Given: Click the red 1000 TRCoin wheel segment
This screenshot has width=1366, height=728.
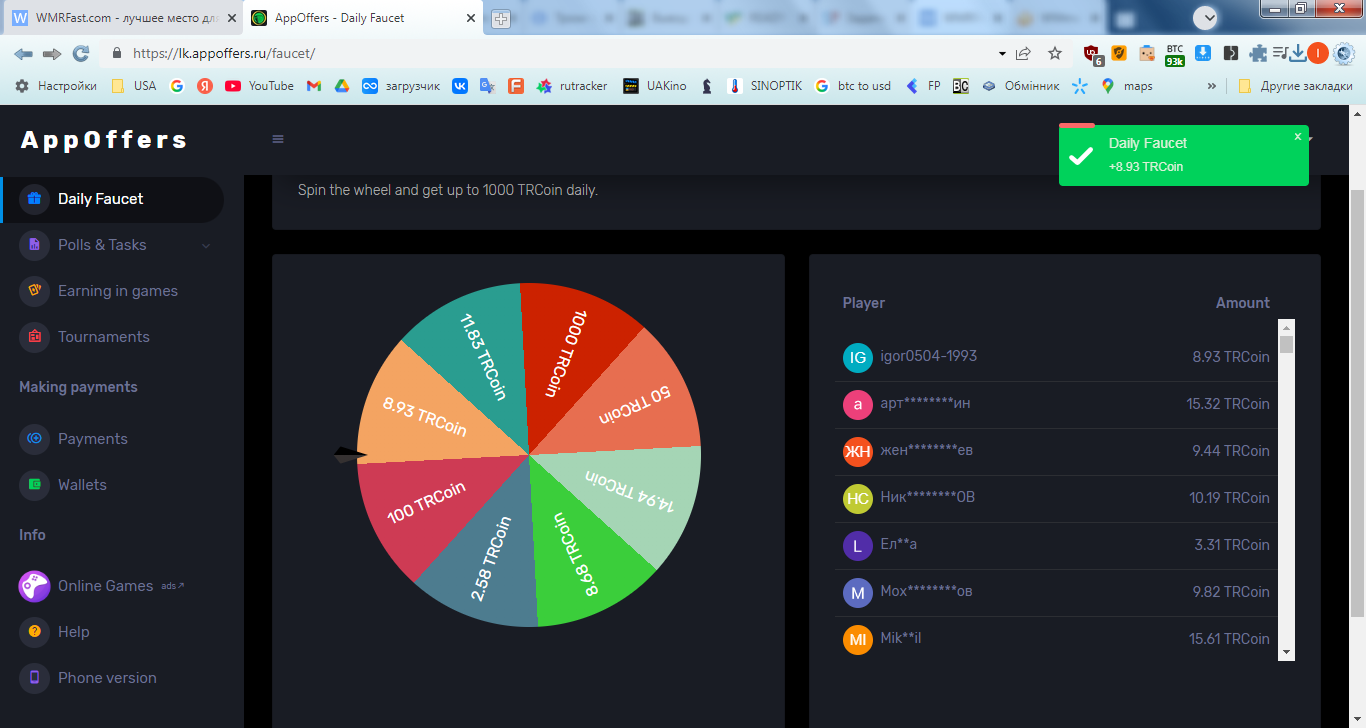Looking at the screenshot, I should (573, 355).
